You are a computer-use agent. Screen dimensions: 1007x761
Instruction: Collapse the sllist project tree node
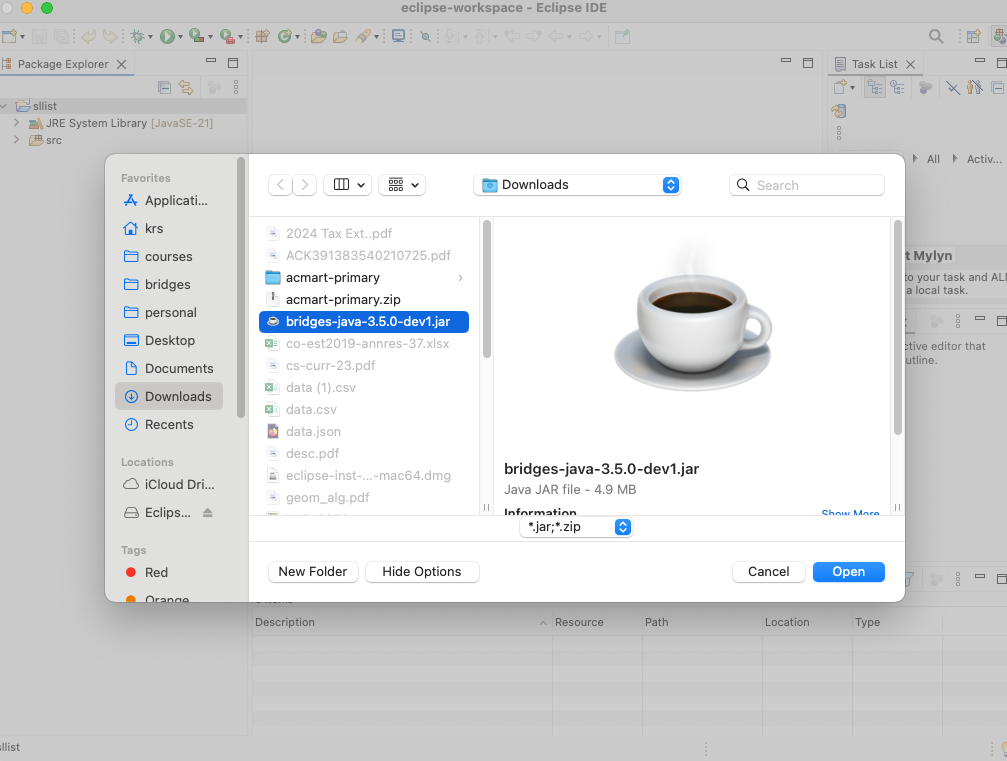4,106
